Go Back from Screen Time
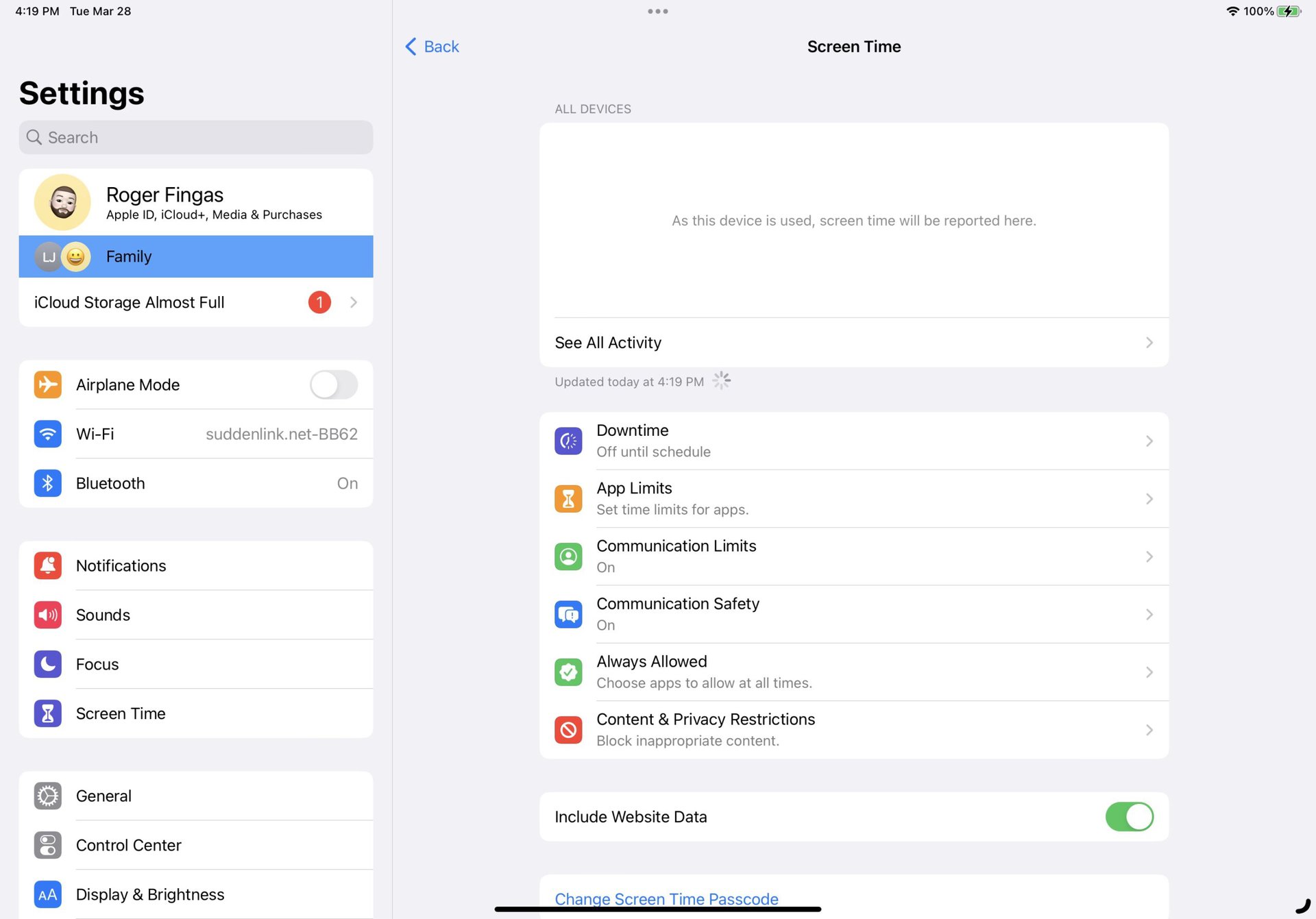The width and height of the screenshot is (1316, 919). pos(432,47)
